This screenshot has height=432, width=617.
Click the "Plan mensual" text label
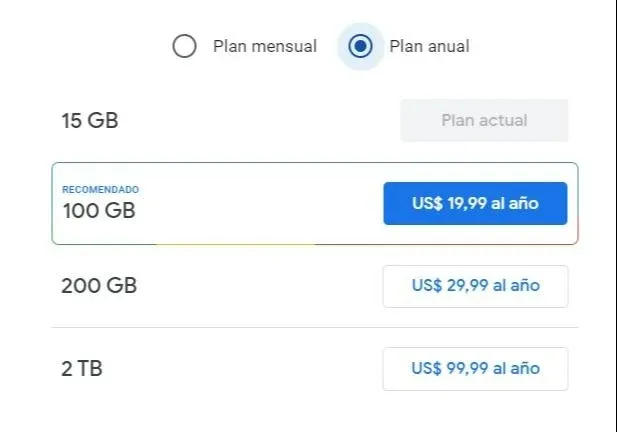265,46
